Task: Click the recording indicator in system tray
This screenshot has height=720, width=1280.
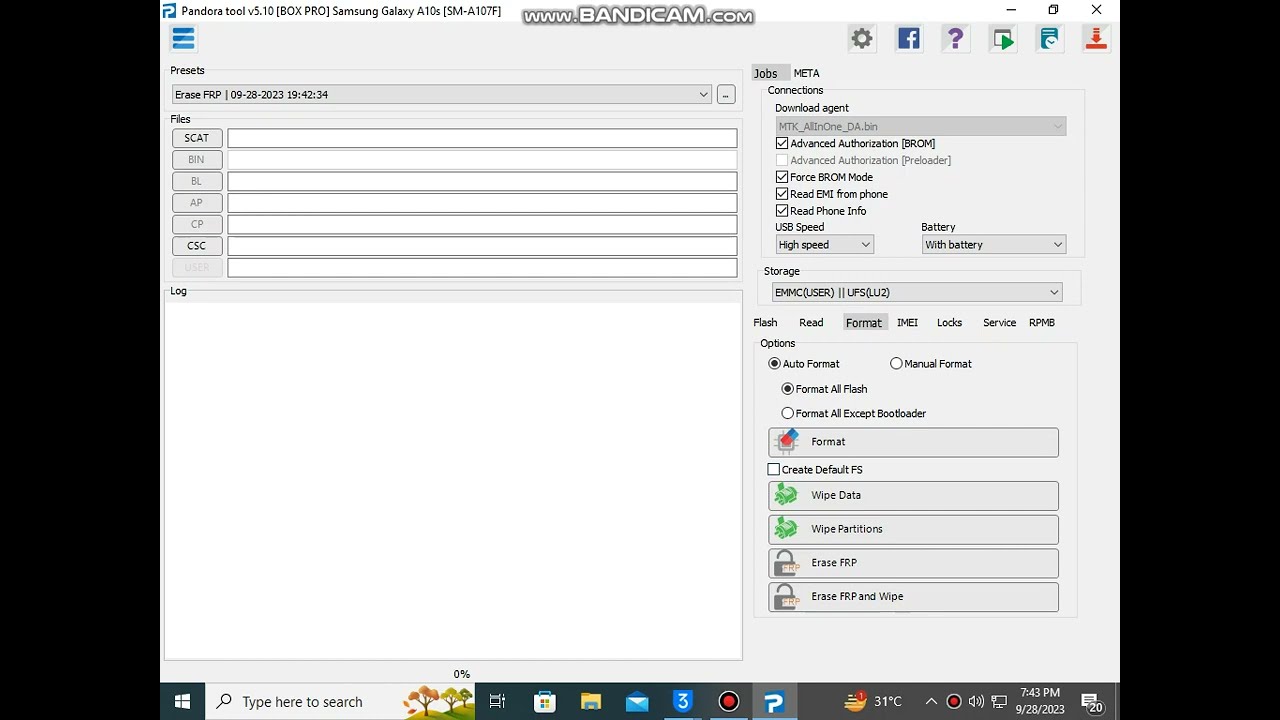Action: click(954, 702)
